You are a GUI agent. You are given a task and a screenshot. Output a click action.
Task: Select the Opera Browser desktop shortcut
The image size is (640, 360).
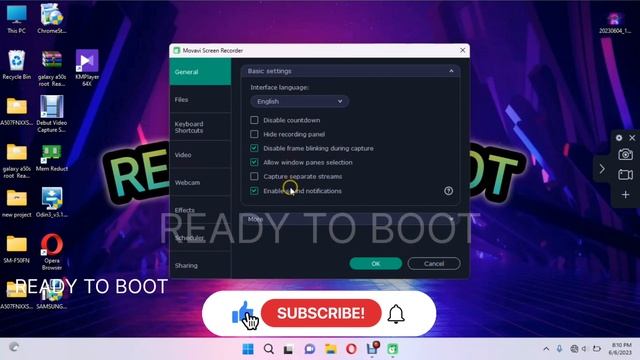52,252
